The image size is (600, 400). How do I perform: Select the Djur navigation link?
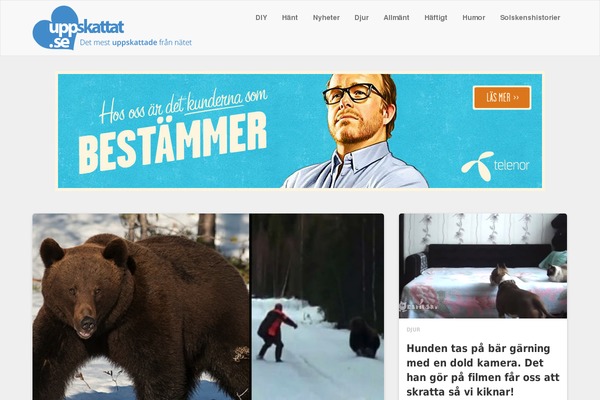362,18
